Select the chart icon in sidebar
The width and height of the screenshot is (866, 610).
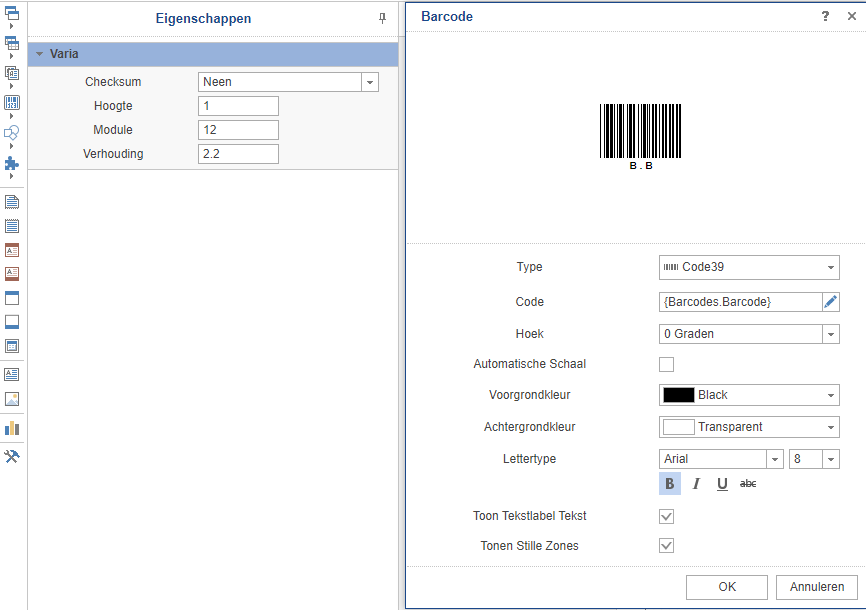pos(12,428)
